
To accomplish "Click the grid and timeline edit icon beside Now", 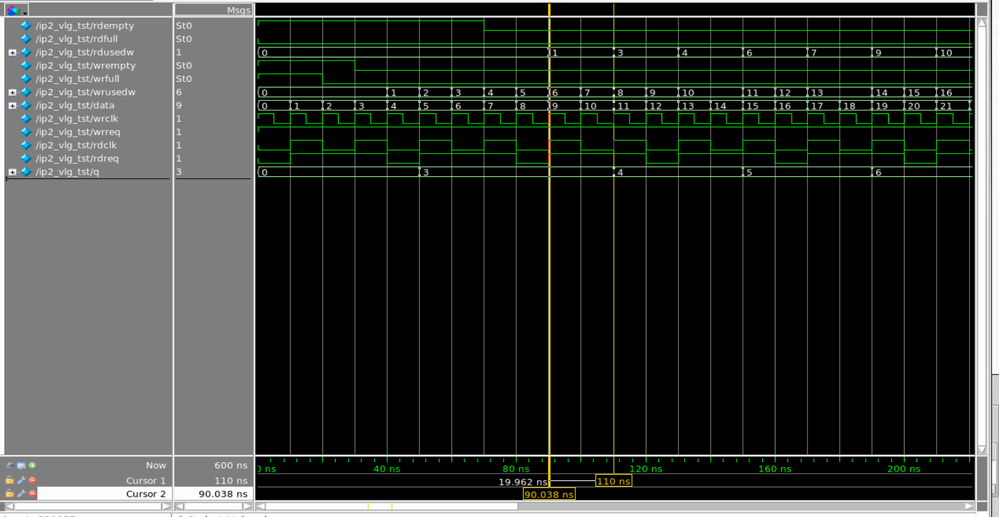I will (x=21, y=465).
